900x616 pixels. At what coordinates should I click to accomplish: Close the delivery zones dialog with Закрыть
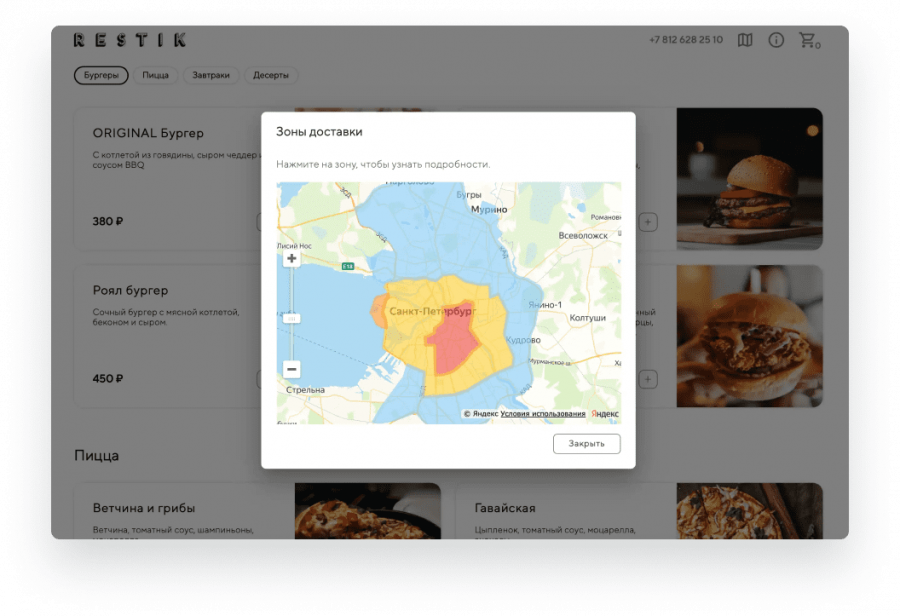(x=587, y=444)
